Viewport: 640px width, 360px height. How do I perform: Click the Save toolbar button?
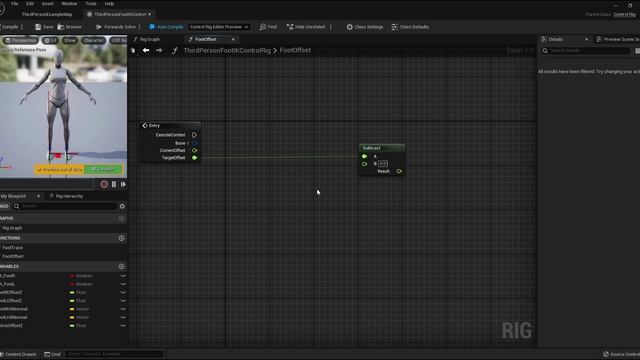click(x=44, y=27)
